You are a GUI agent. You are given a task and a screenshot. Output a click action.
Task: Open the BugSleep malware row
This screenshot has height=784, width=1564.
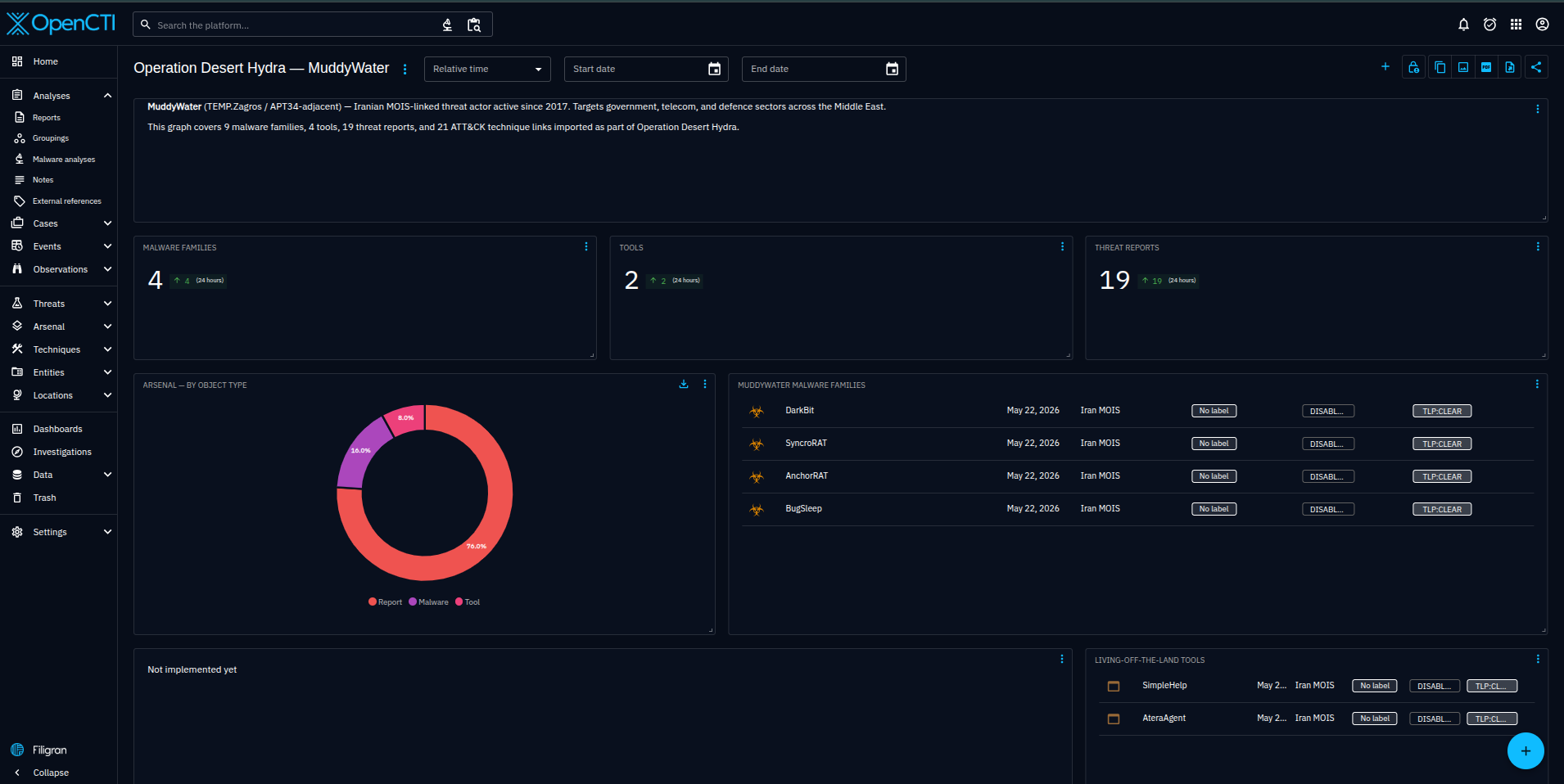1137,509
